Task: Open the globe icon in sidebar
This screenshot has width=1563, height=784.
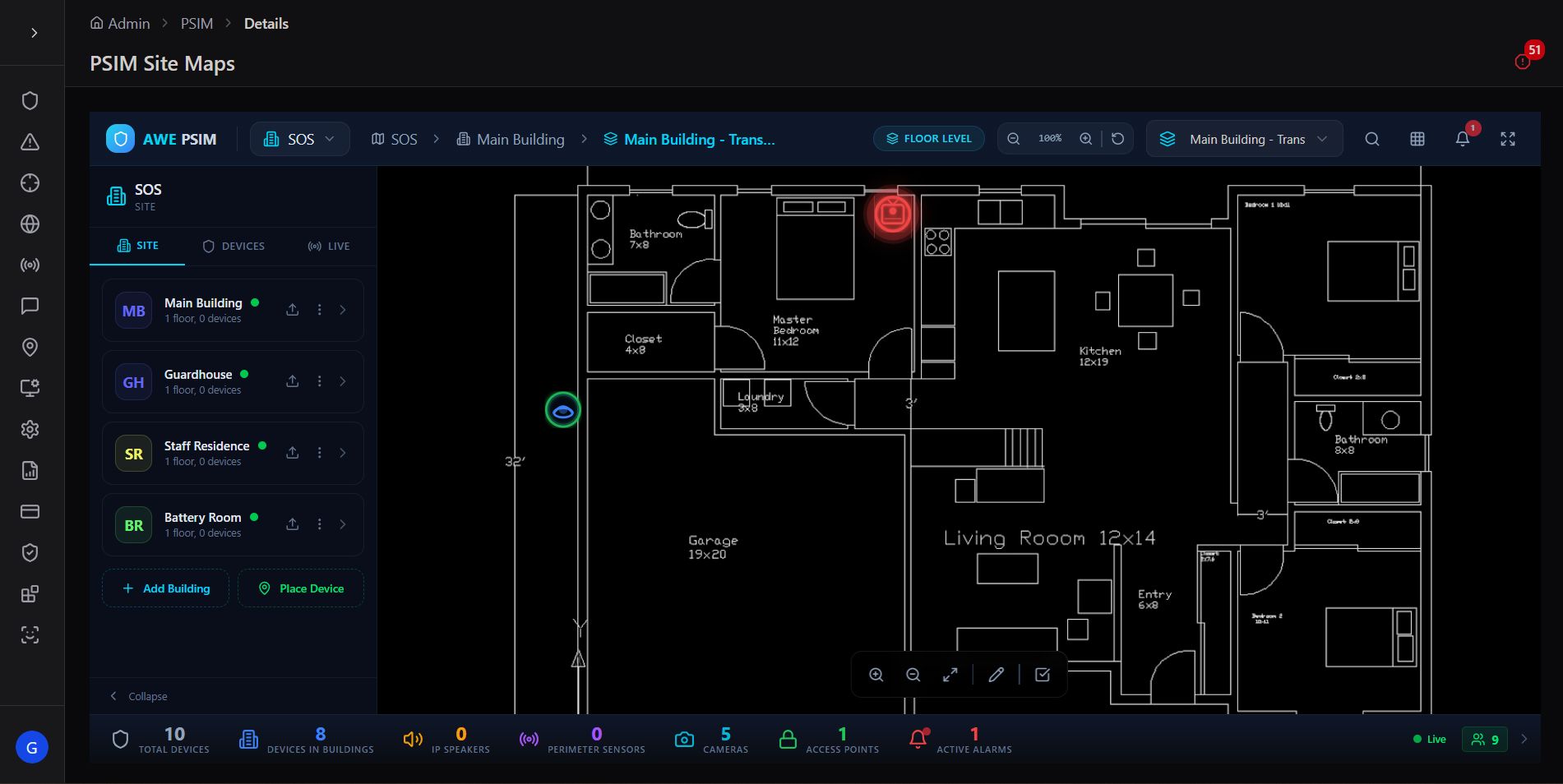Action: pos(30,224)
